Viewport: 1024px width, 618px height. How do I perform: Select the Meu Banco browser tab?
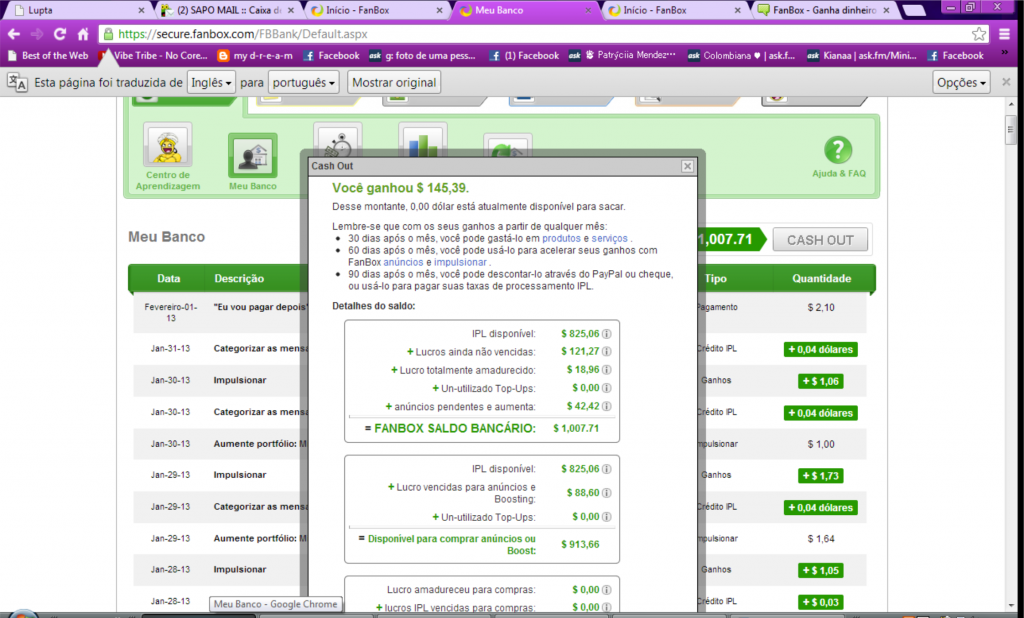click(524, 10)
